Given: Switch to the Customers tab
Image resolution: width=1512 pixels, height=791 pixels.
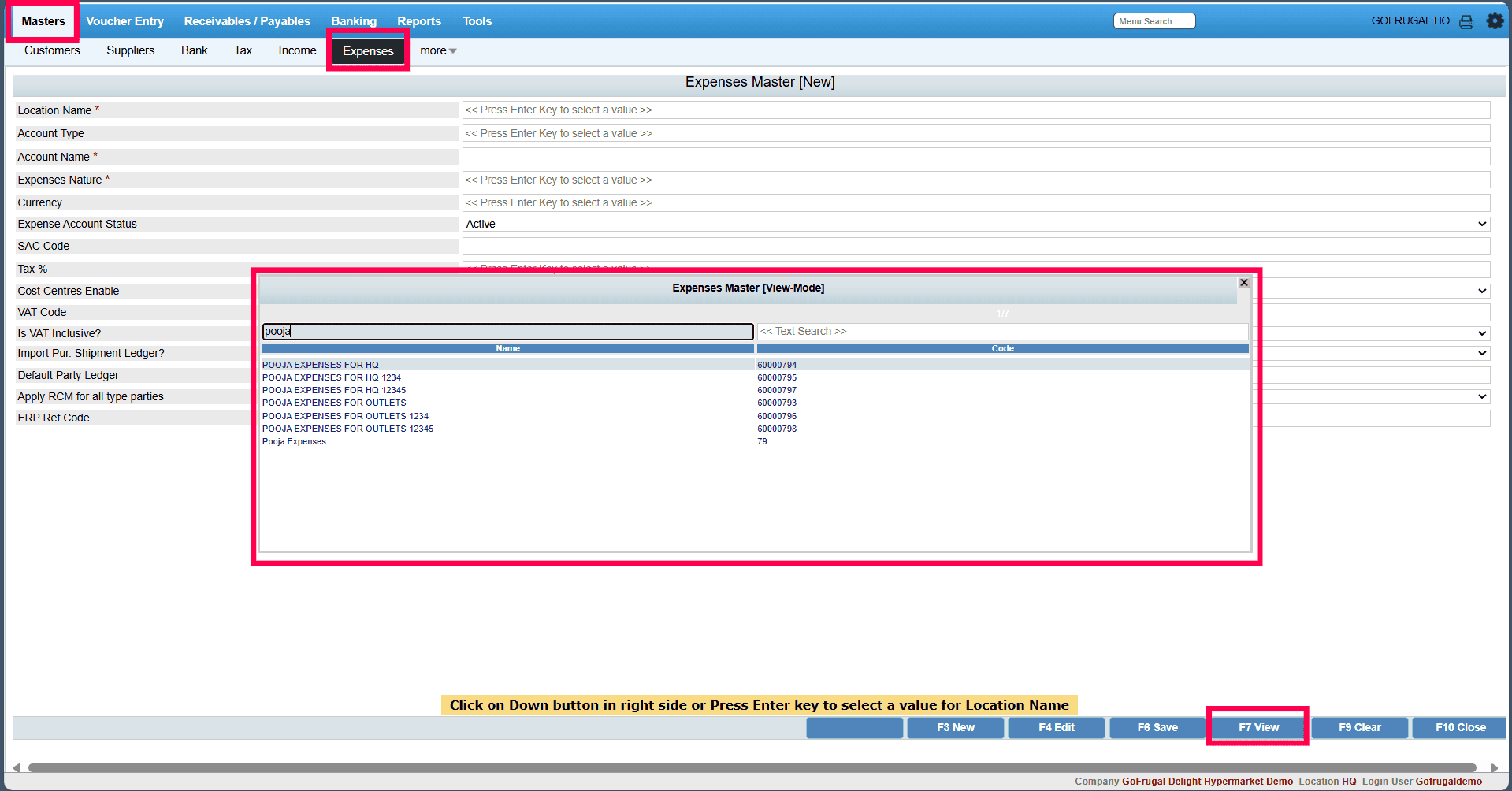Looking at the screenshot, I should [52, 50].
